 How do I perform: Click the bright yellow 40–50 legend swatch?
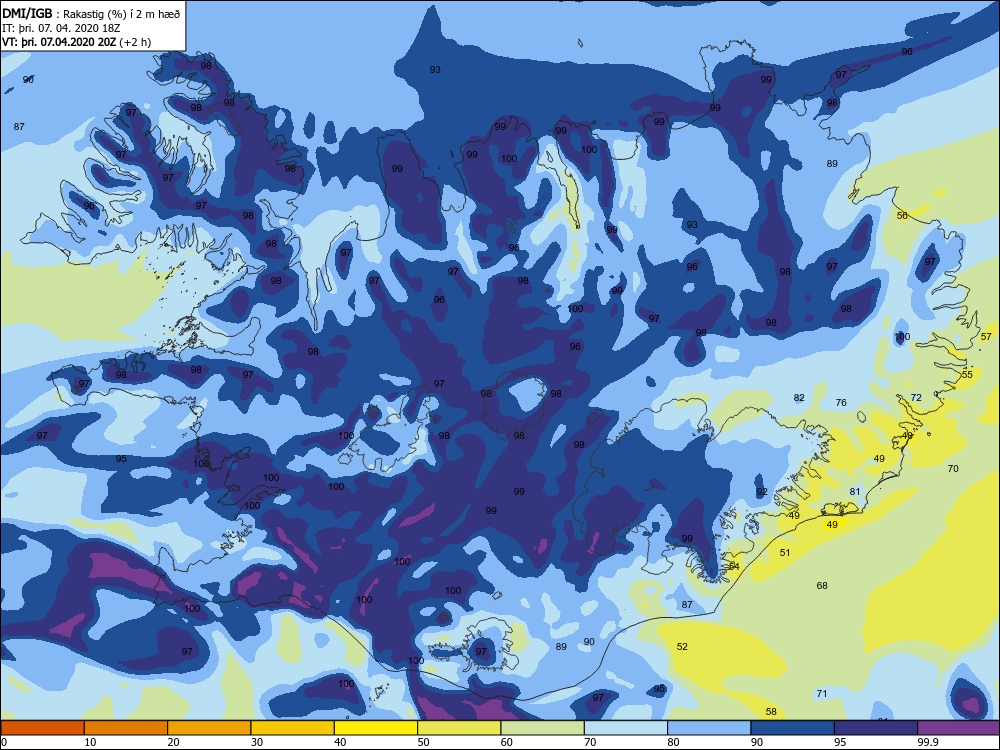click(x=376, y=728)
